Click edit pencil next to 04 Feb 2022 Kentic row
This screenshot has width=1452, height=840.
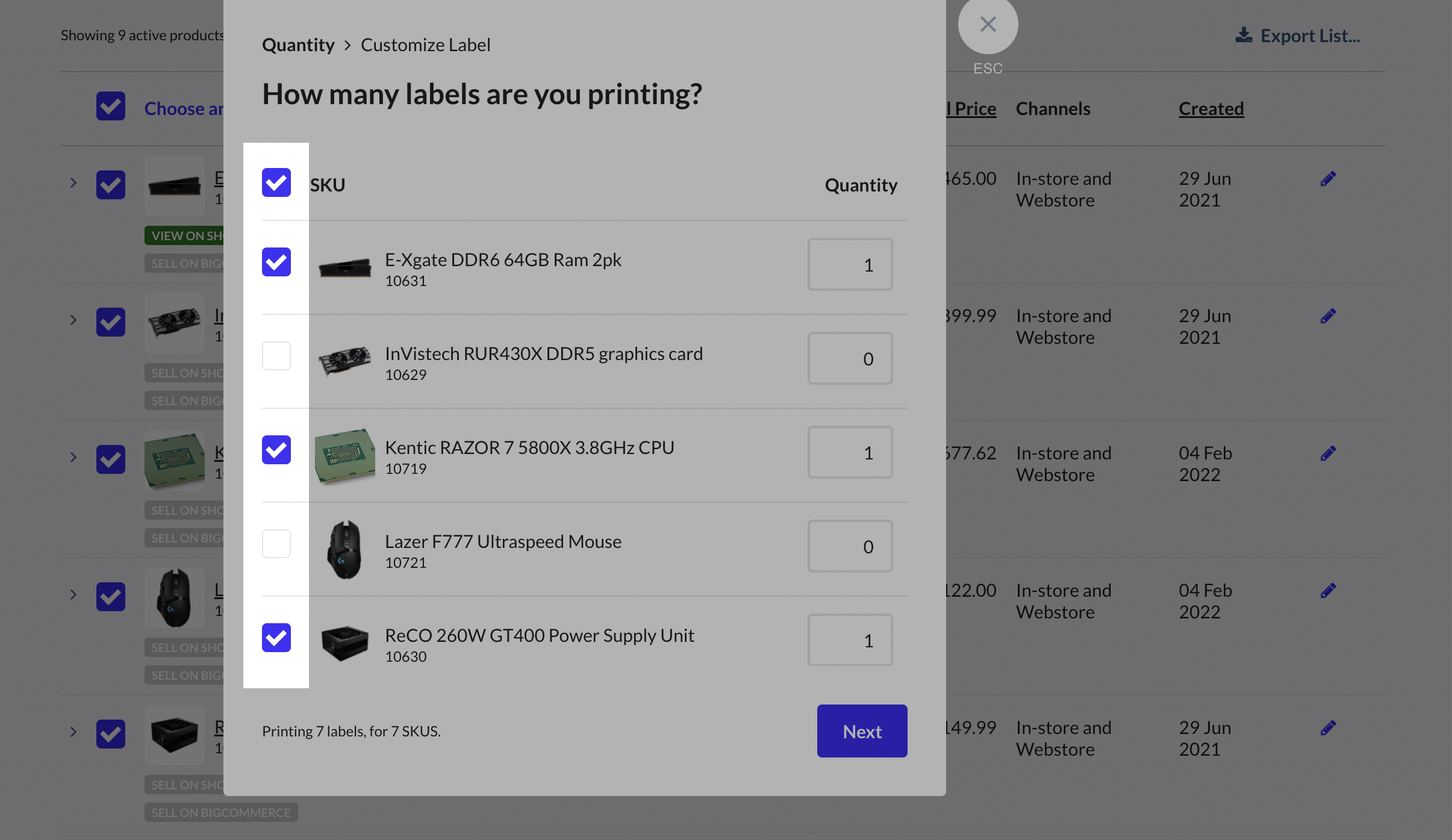pos(1328,453)
